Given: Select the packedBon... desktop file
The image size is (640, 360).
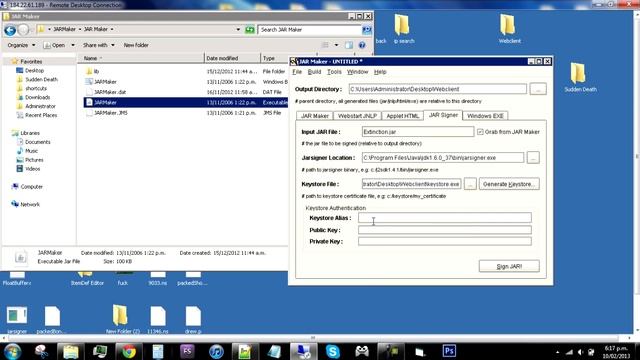Looking at the screenshot, I should (x=51, y=320).
